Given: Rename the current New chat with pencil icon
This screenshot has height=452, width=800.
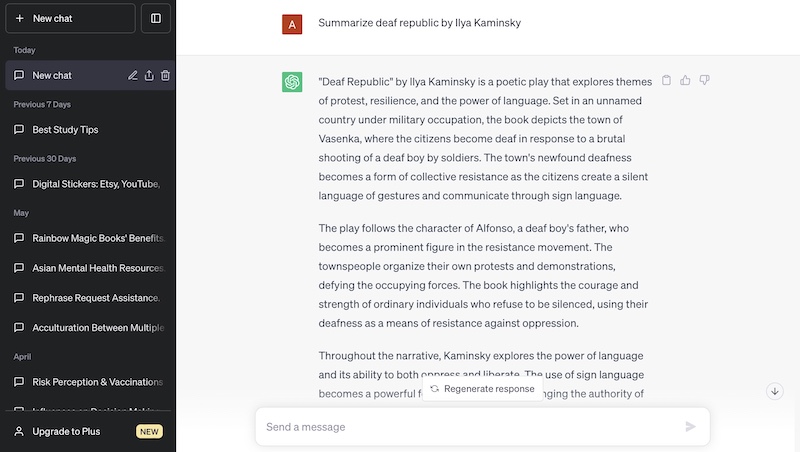Looking at the screenshot, I should [133, 75].
